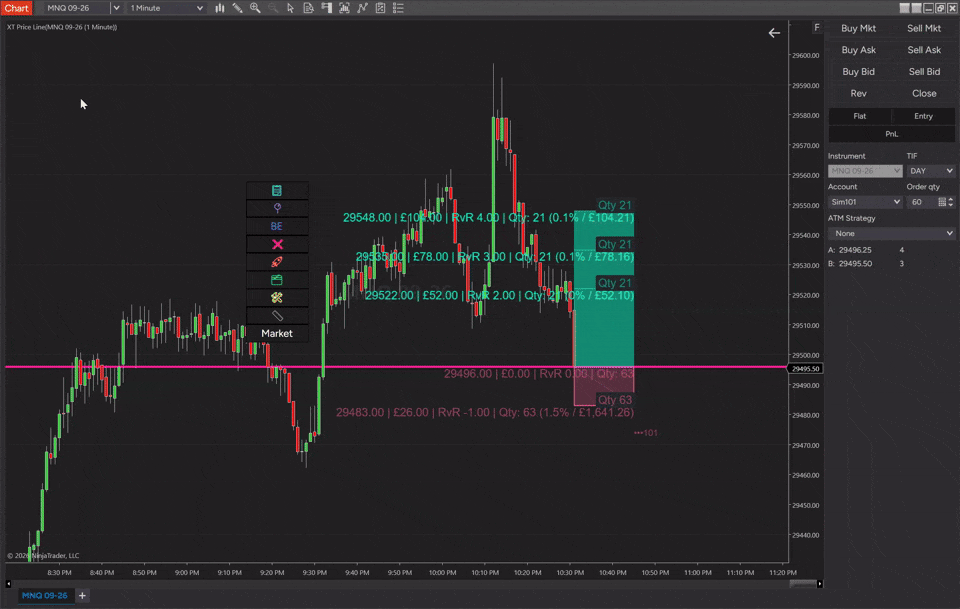Click the B: 29495.50 bid price text
This screenshot has width=960, height=609.
(x=850, y=264)
